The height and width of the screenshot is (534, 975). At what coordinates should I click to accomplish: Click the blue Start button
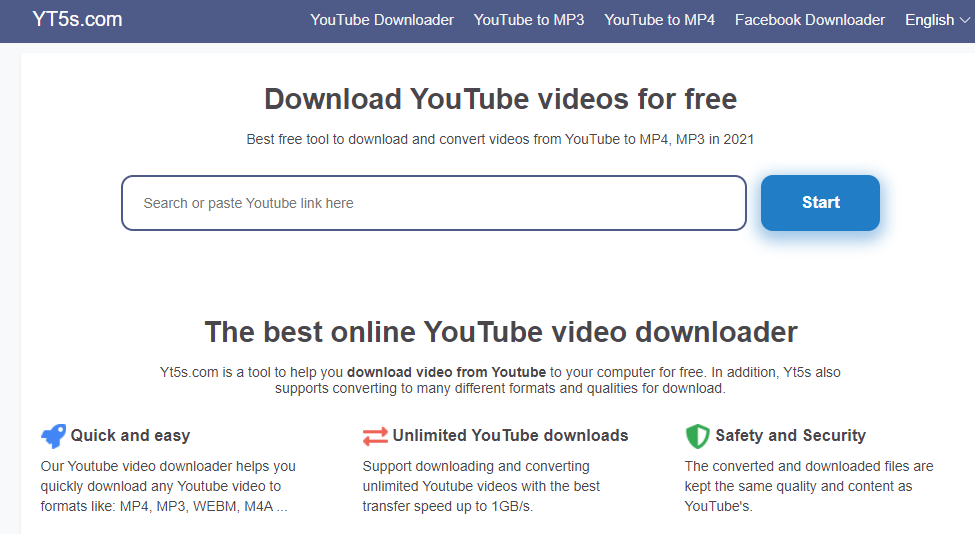coord(820,203)
